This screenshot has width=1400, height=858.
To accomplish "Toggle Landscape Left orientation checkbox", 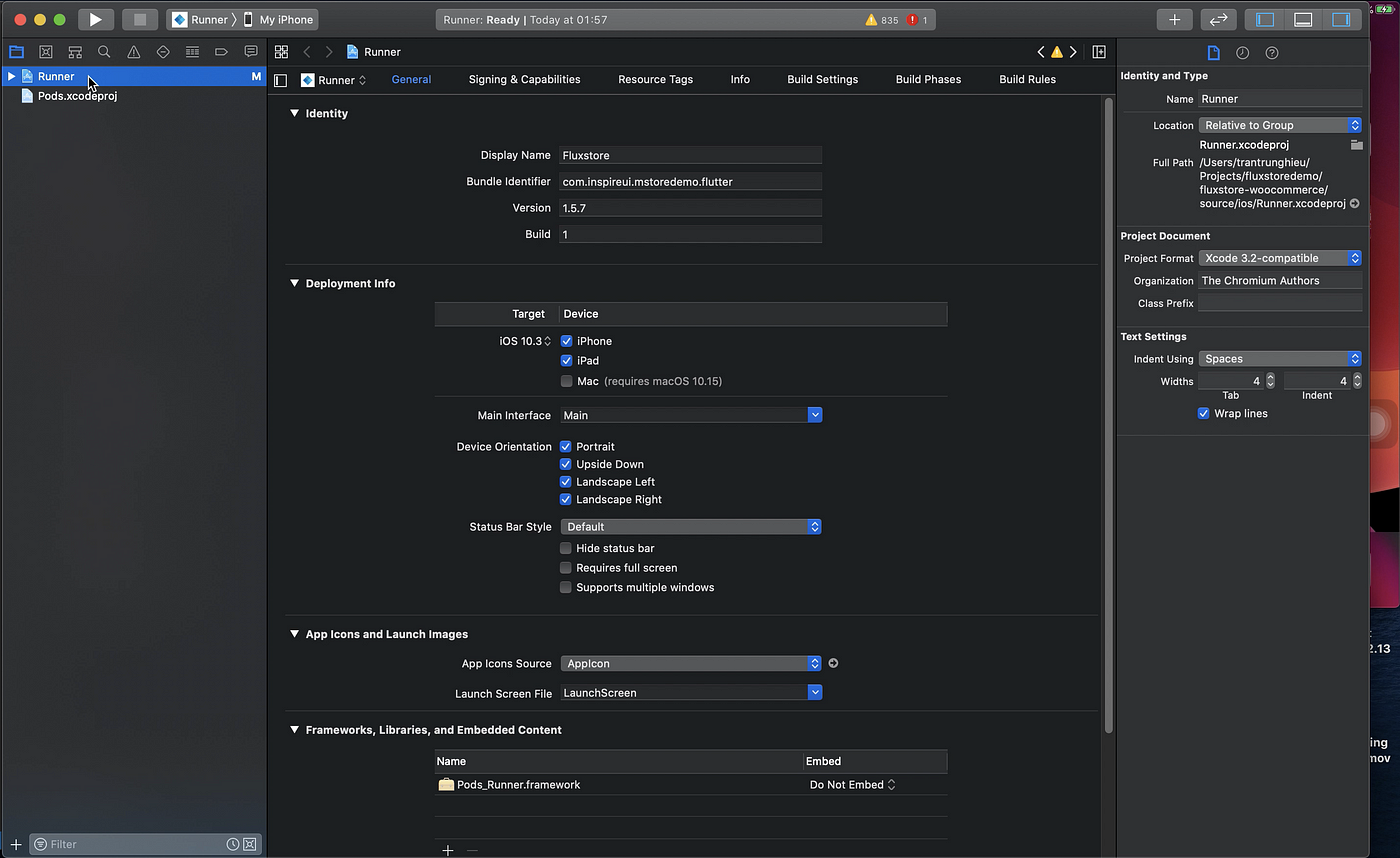I will point(566,482).
